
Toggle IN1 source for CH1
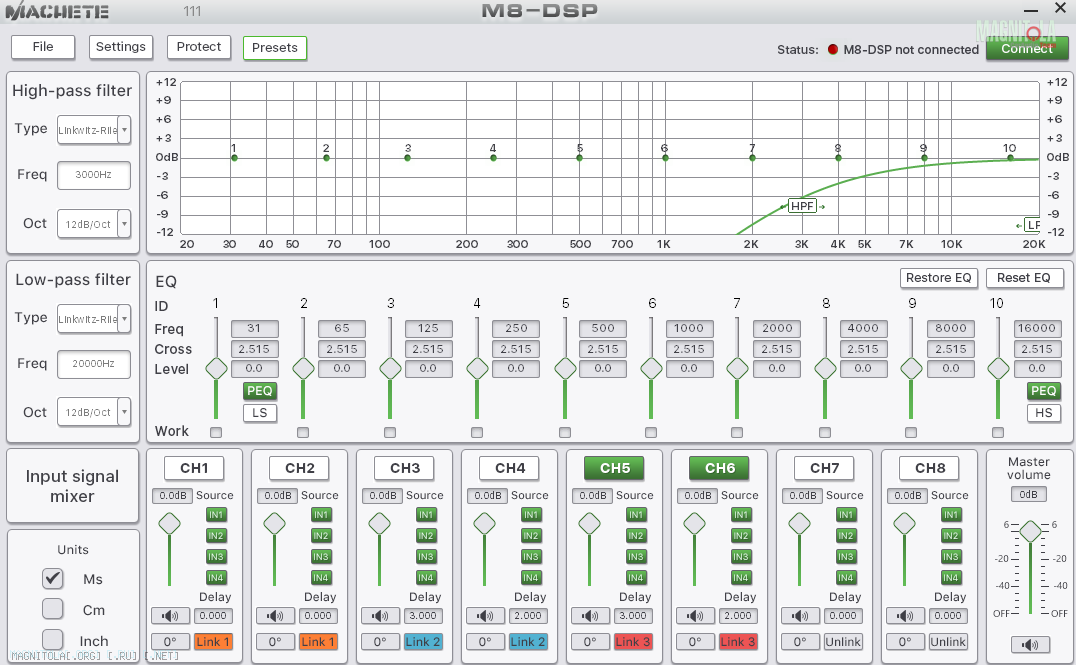tap(215, 515)
